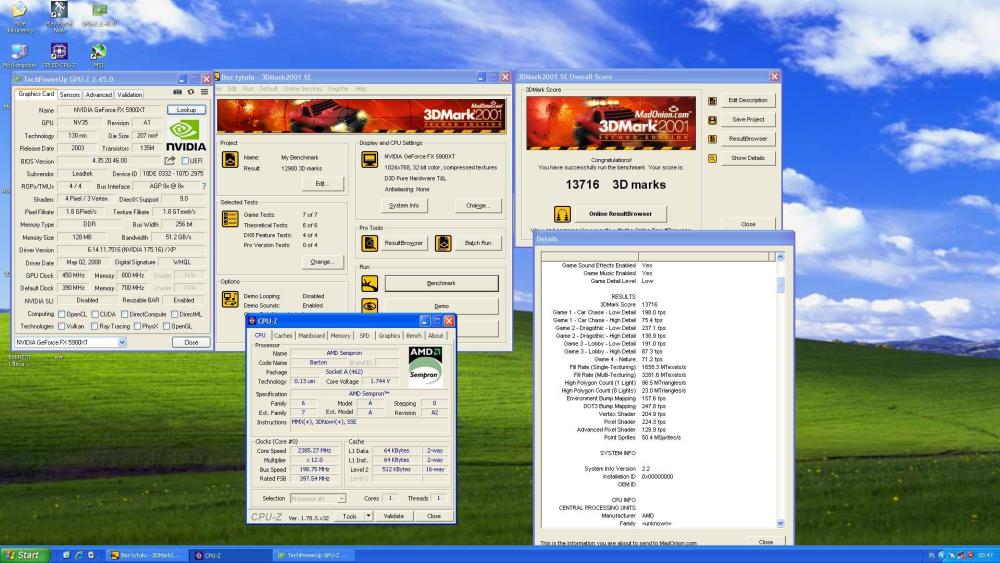Switch to the Validation tab in GPU-Z
The width and height of the screenshot is (1000, 563).
[x=129, y=94]
